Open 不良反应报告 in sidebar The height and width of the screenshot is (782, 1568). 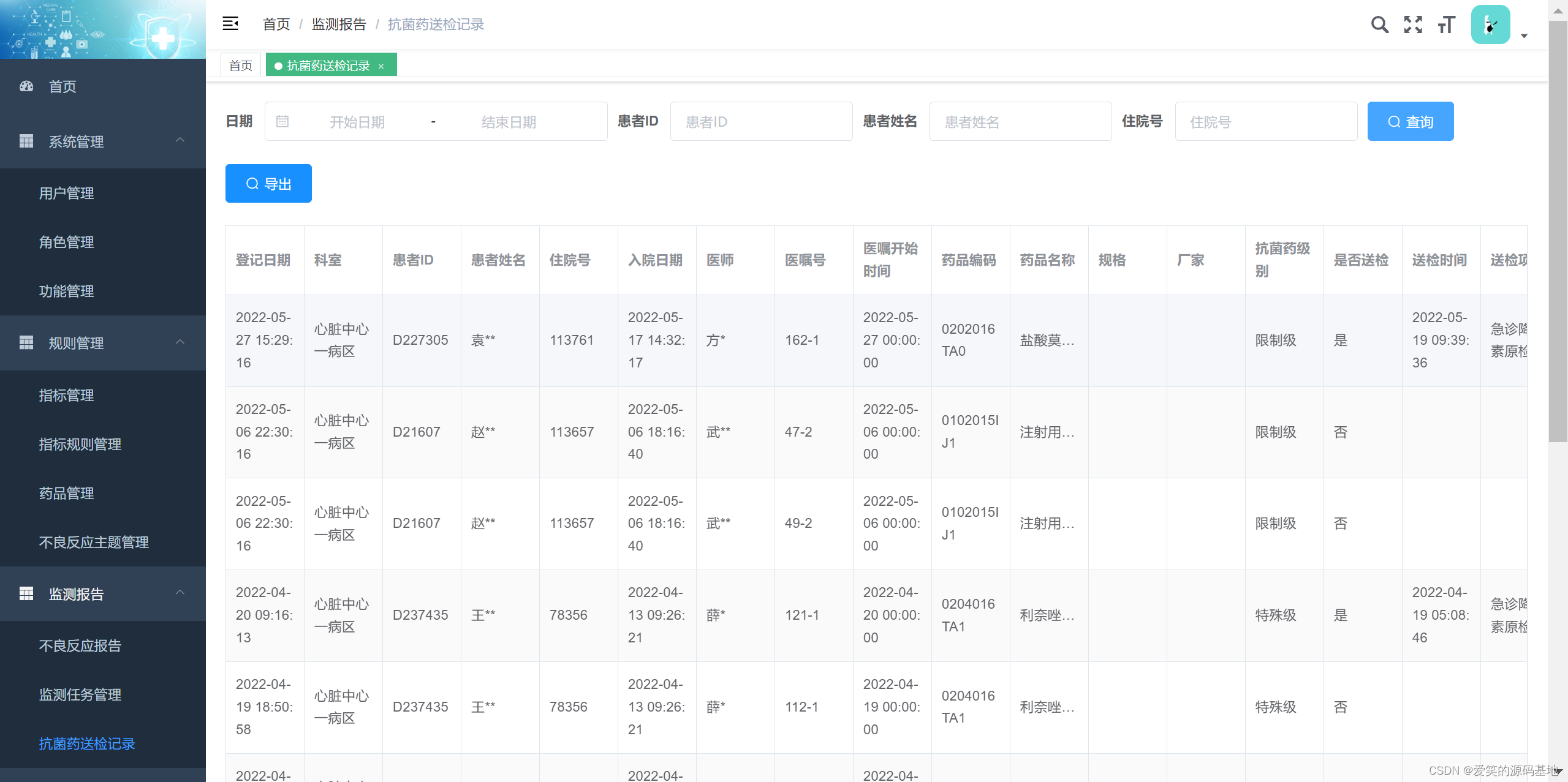(x=80, y=645)
